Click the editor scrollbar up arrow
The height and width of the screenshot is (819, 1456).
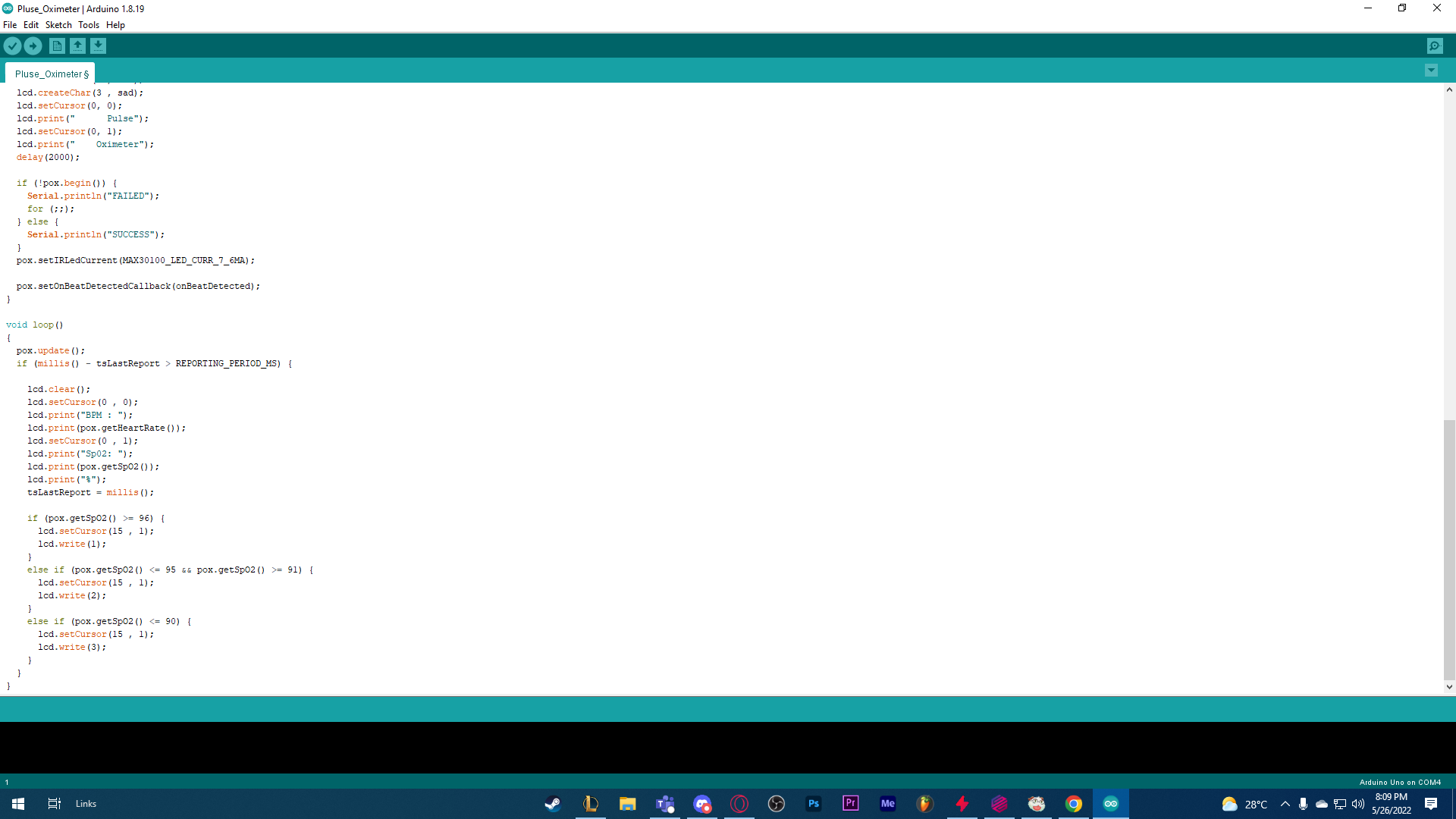coord(1449,89)
